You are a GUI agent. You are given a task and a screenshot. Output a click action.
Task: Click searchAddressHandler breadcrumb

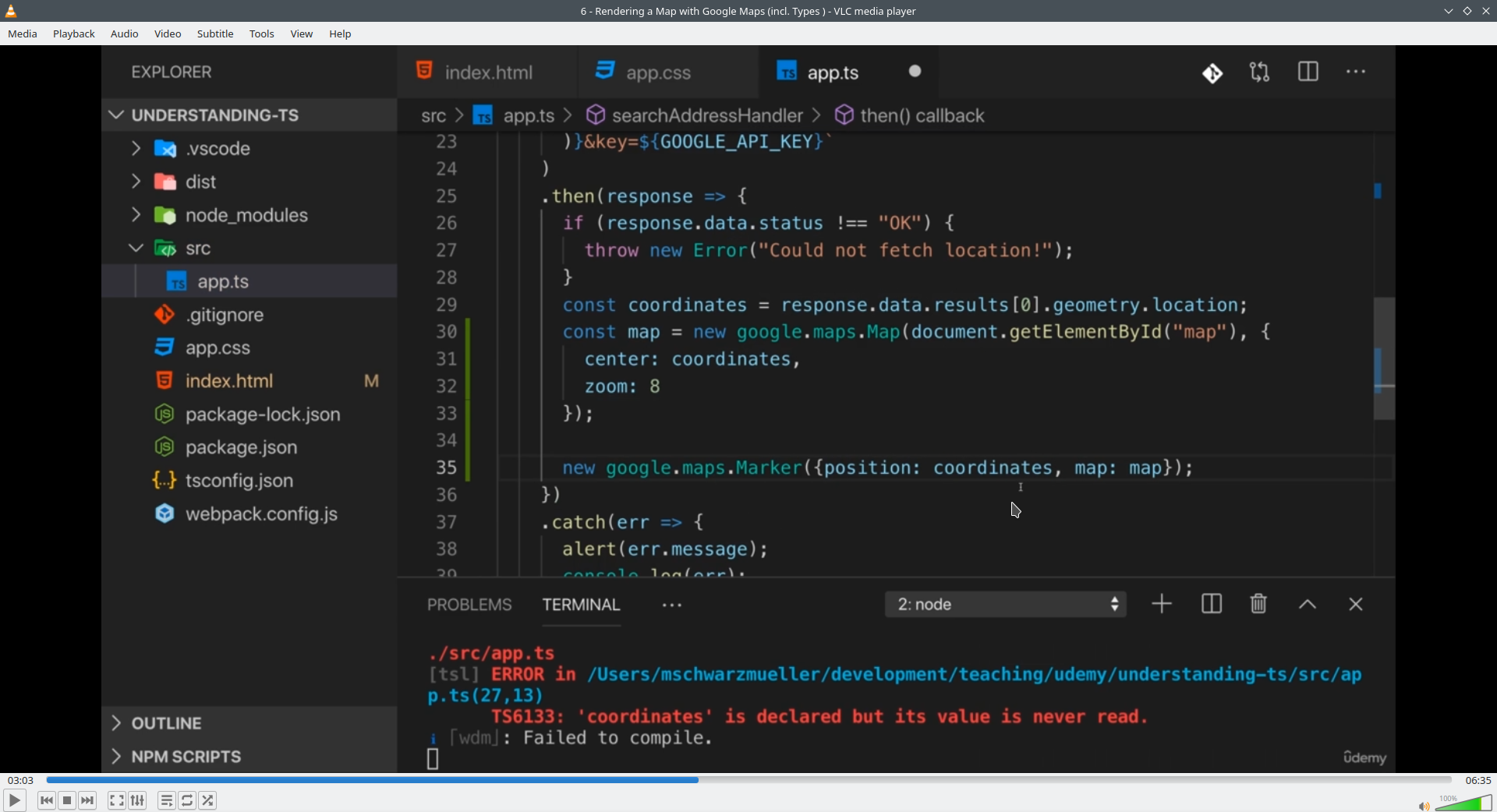pyautogui.click(x=695, y=115)
